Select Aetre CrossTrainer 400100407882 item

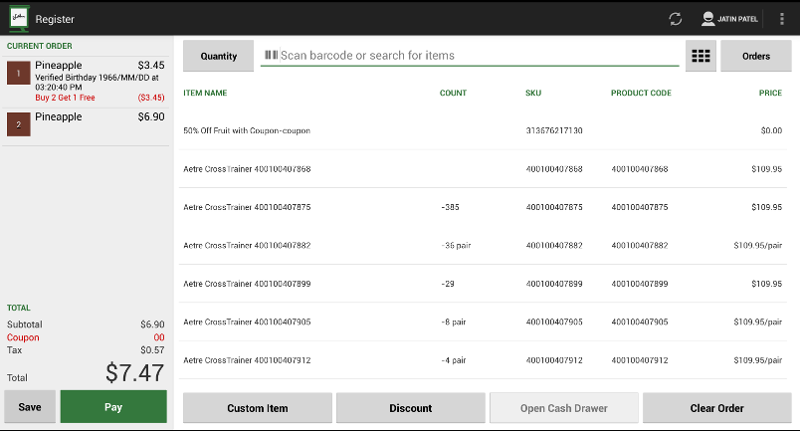coord(483,245)
